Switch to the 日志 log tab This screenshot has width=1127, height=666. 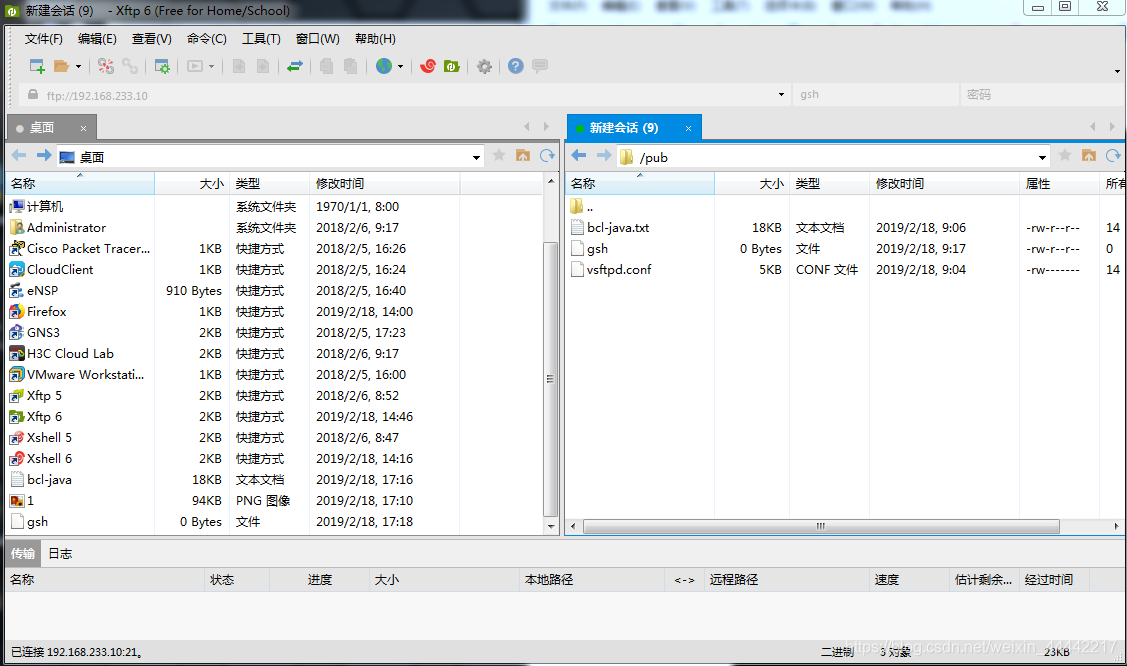[60, 553]
